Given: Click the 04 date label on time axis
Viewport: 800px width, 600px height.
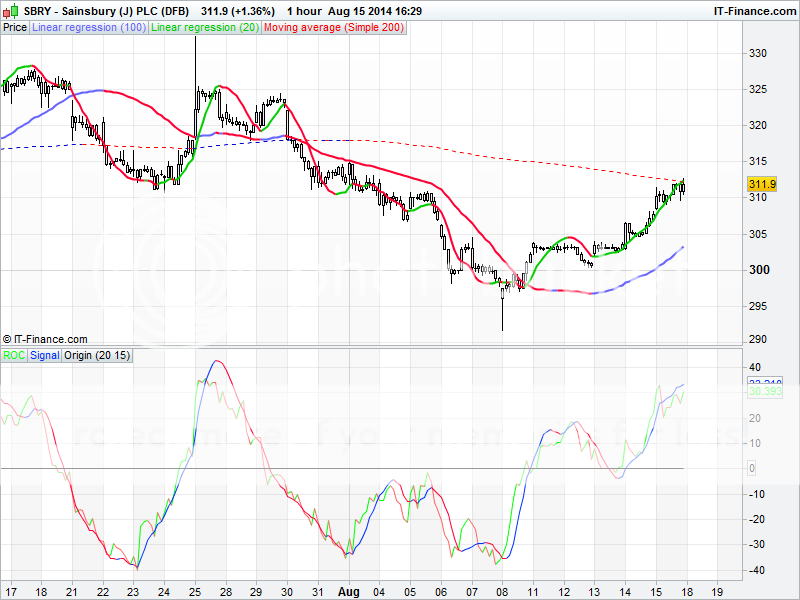Looking at the screenshot, I should [x=380, y=592].
